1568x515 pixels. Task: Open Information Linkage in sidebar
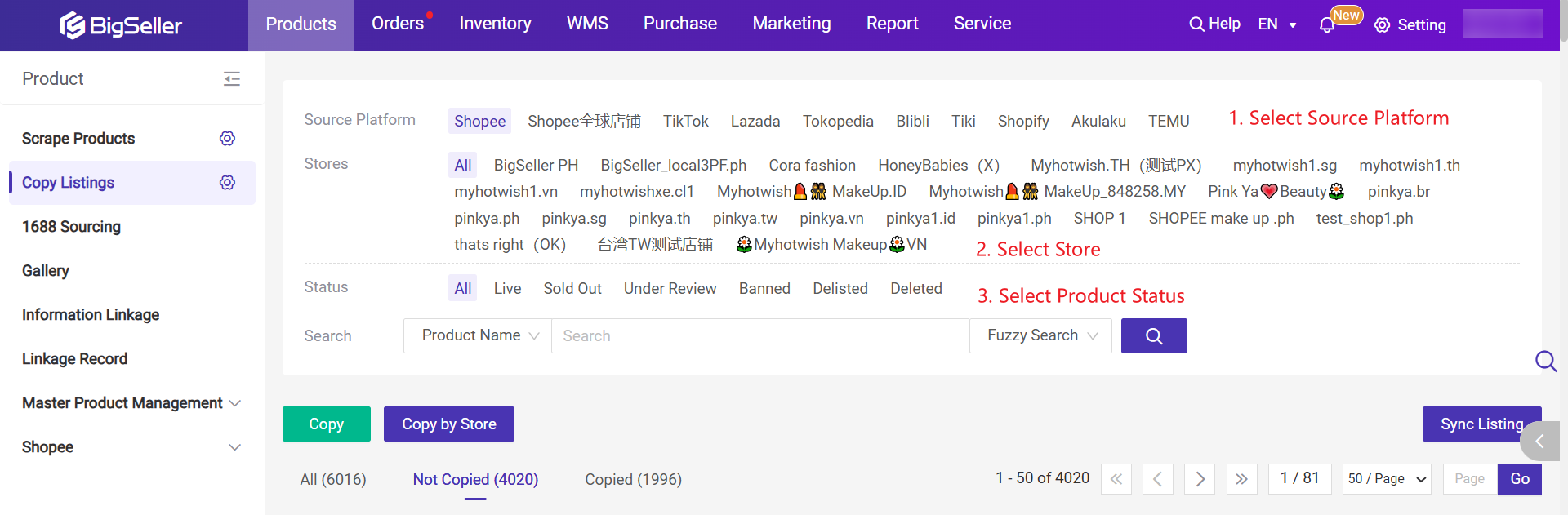(91, 315)
